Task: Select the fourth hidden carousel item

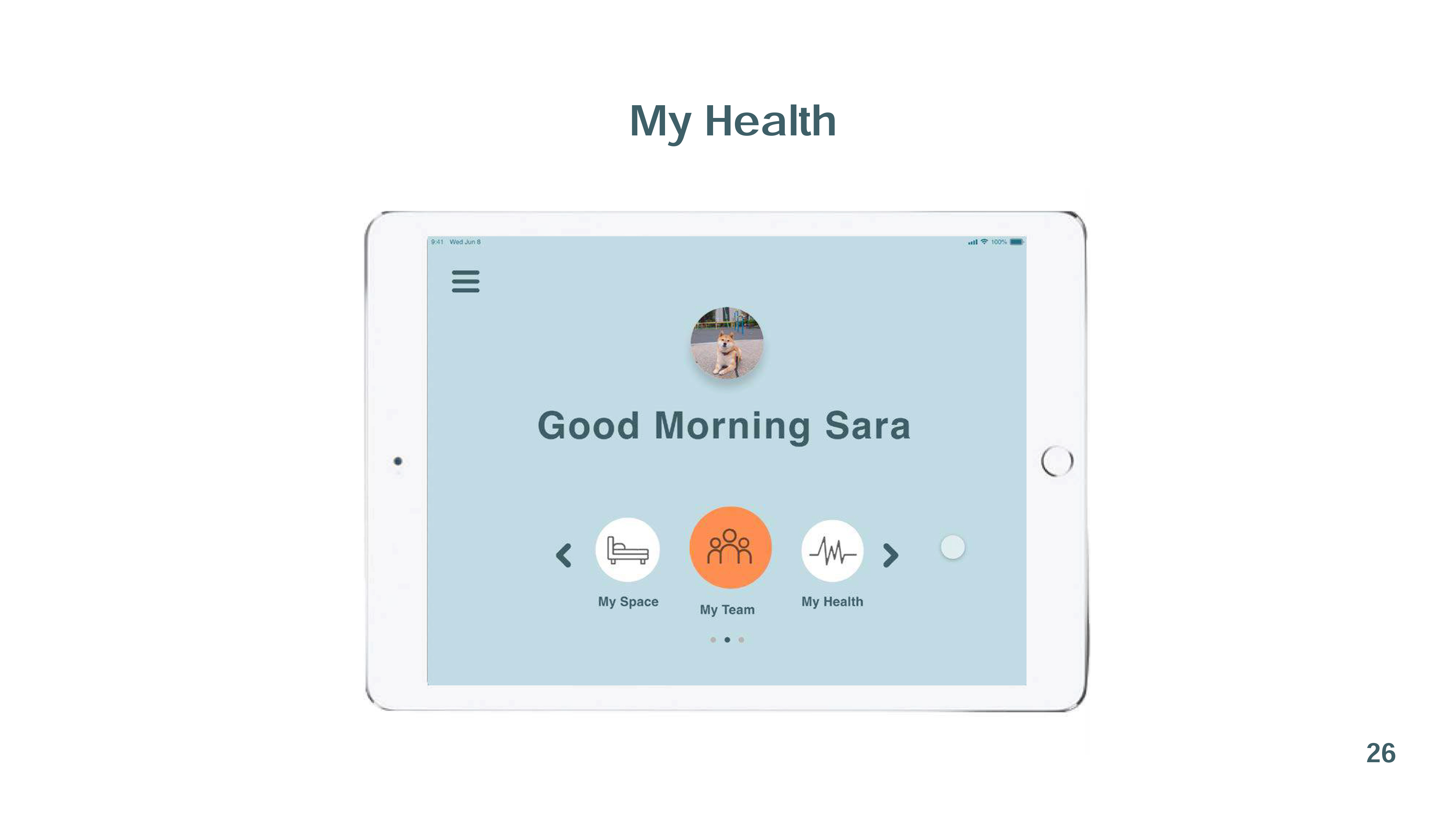Action: click(x=951, y=547)
